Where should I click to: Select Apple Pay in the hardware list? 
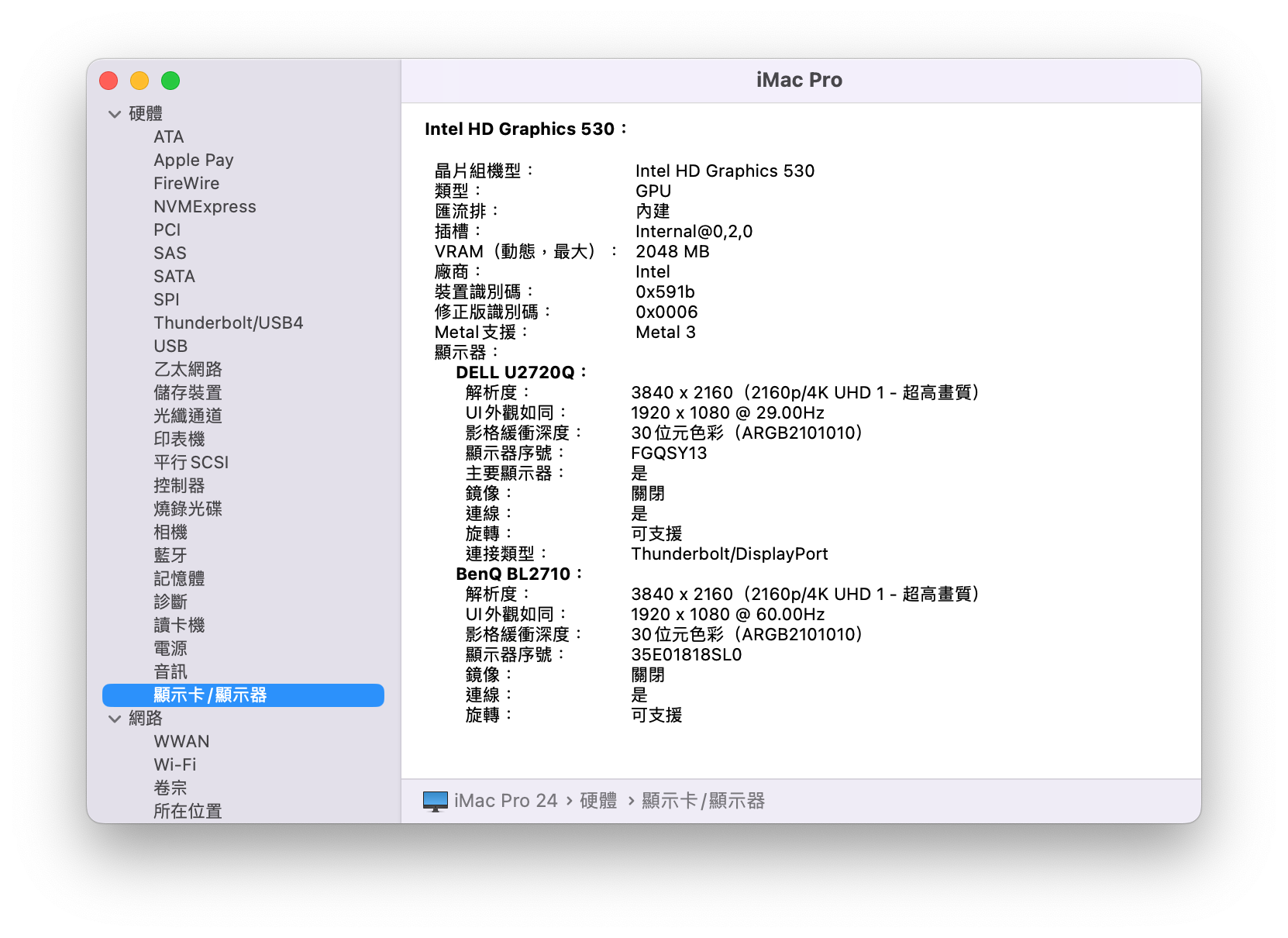pos(194,160)
